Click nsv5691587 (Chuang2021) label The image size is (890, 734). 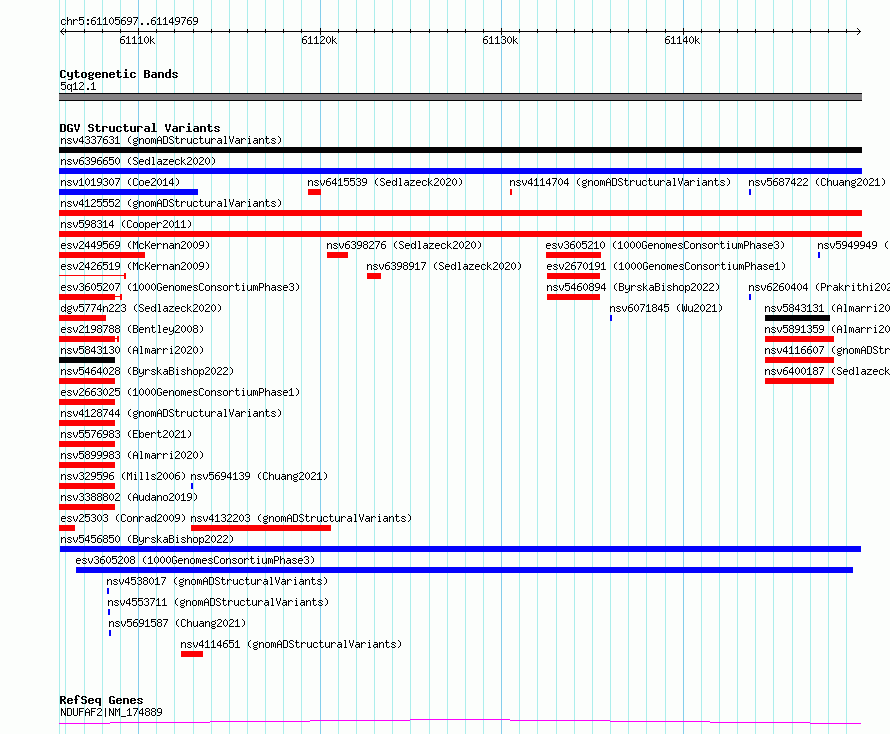177,623
